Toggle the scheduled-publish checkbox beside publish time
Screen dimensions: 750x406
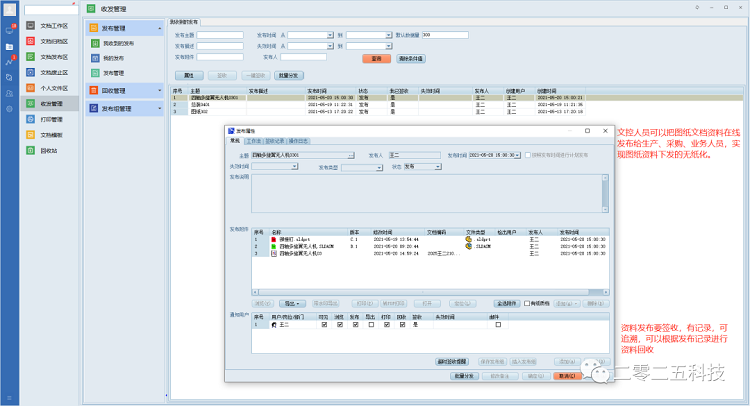tap(528, 155)
